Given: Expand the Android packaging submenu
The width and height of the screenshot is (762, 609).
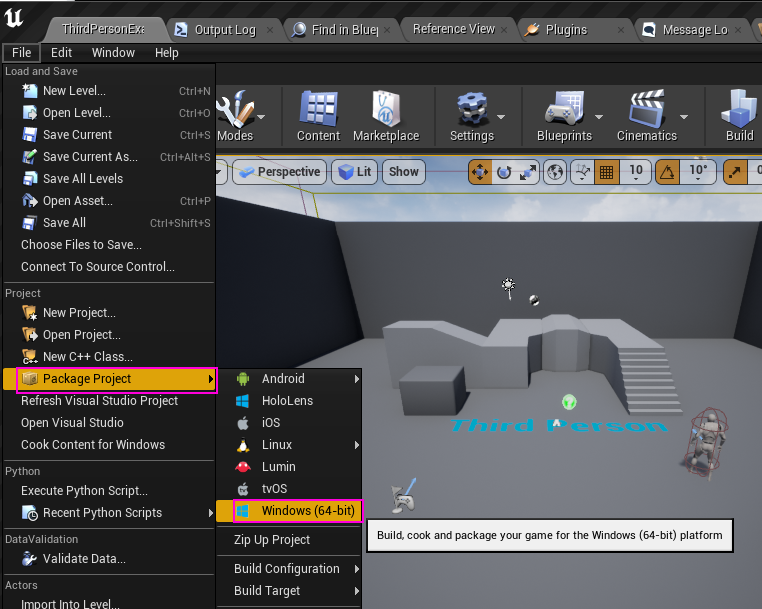Looking at the screenshot, I should pyautogui.click(x=289, y=379).
